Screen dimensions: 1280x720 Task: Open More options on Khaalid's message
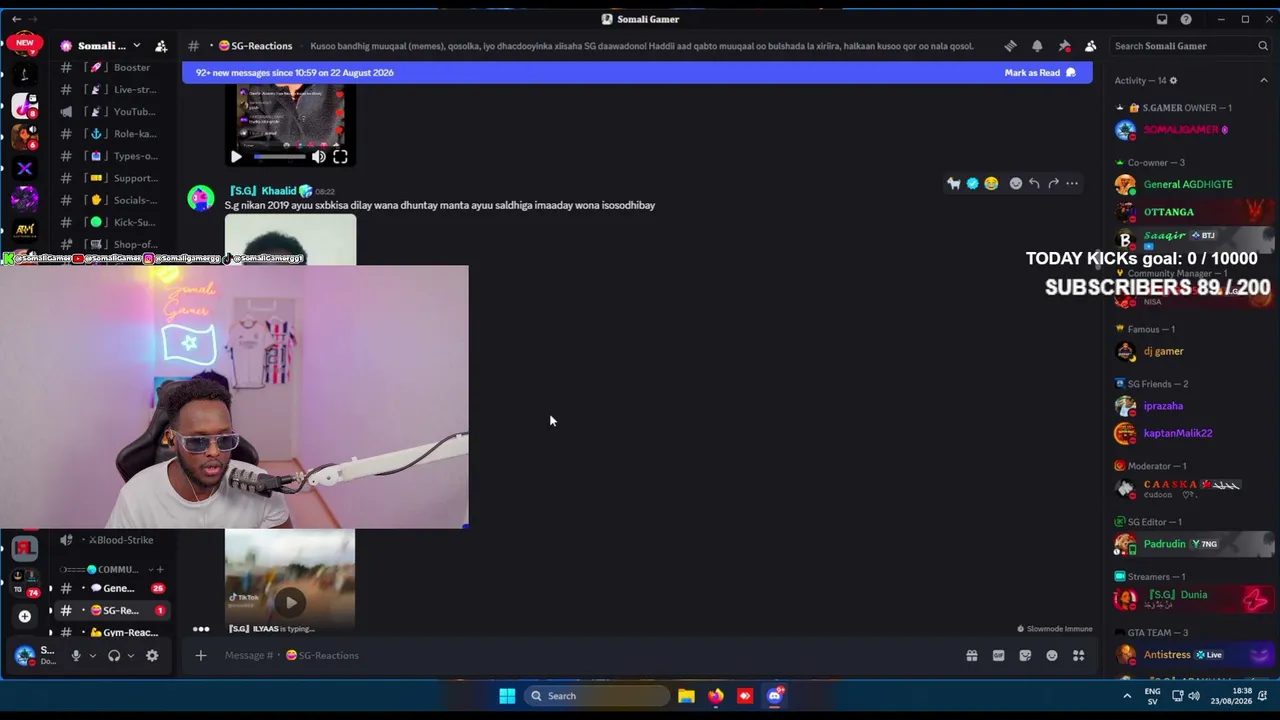pos(1072,184)
